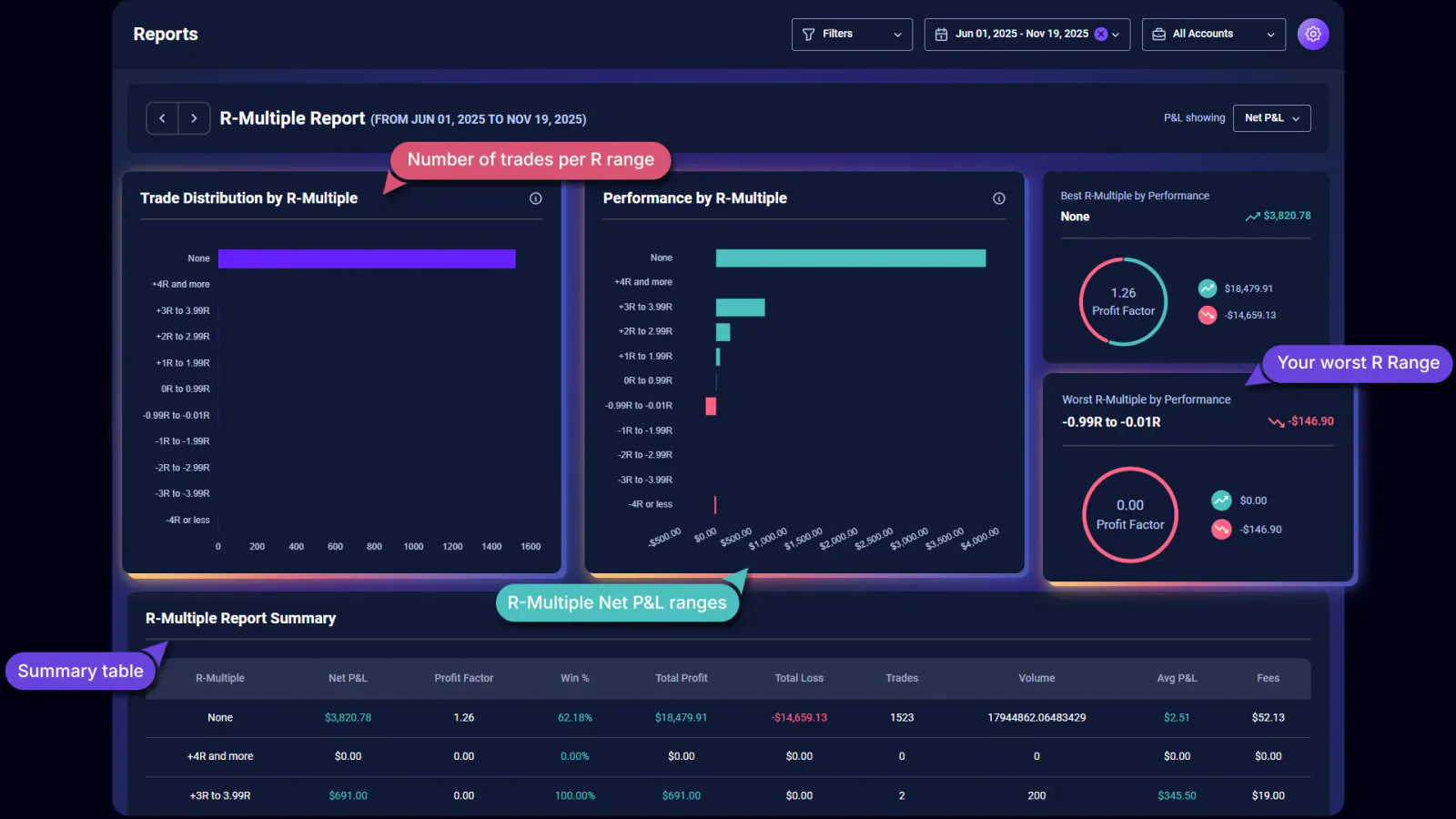The width and height of the screenshot is (1456, 819).
Task: Sort by the Profit Factor column header
Action: (464, 678)
